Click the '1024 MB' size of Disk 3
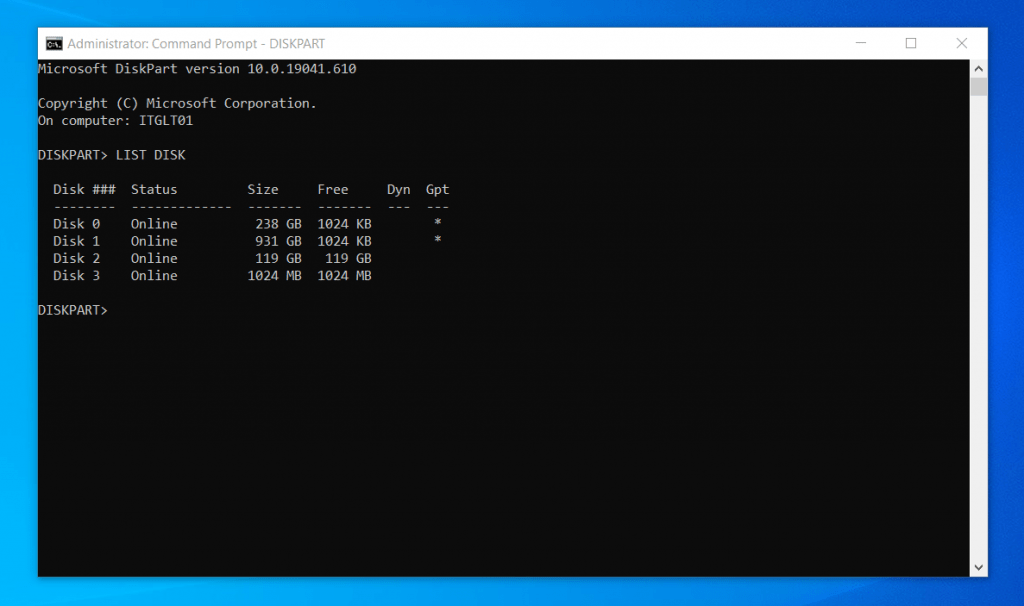The height and width of the screenshot is (606, 1024). [x=274, y=276]
